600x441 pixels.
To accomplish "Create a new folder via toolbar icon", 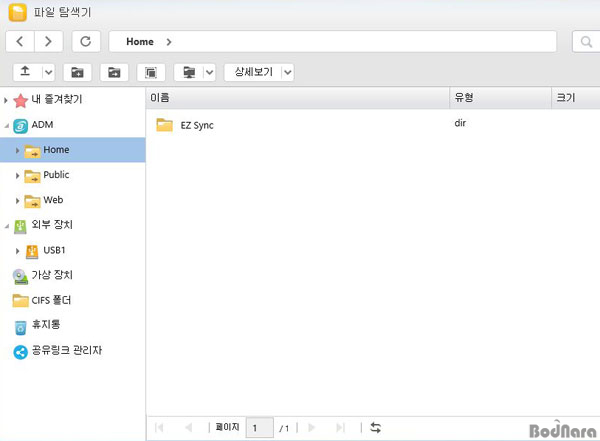I will point(77,72).
